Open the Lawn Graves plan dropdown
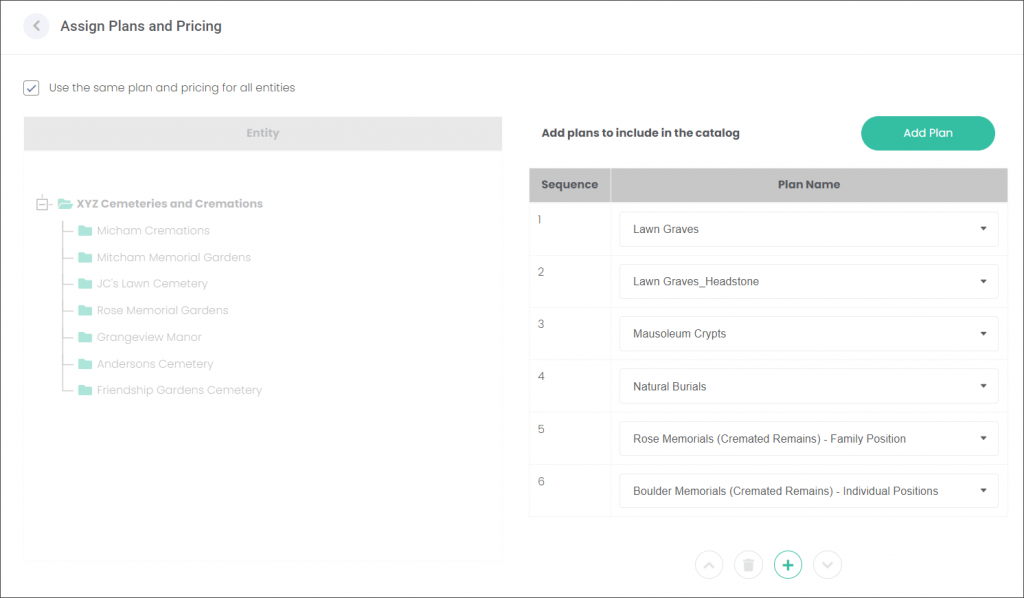 (x=808, y=229)
